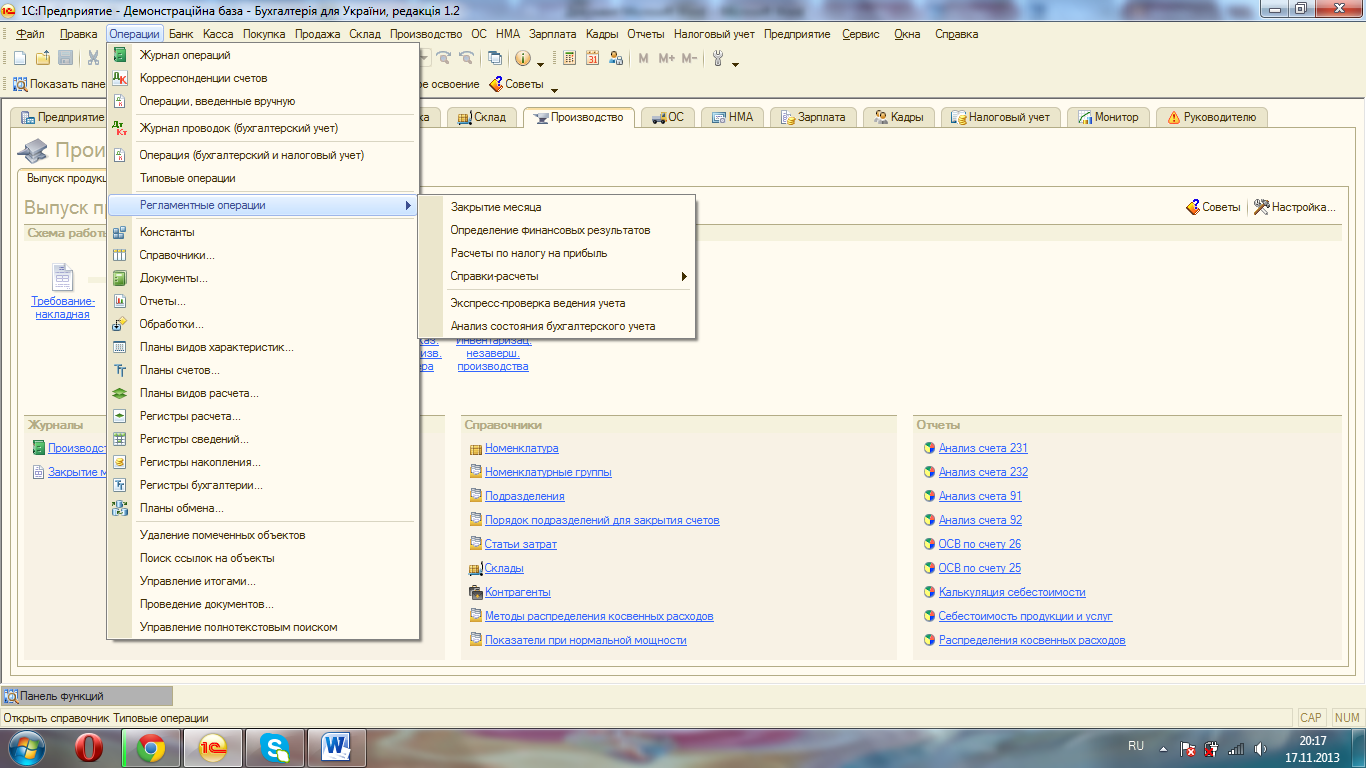
Task: Click the RU language indicator
Action: (1136, 746)
